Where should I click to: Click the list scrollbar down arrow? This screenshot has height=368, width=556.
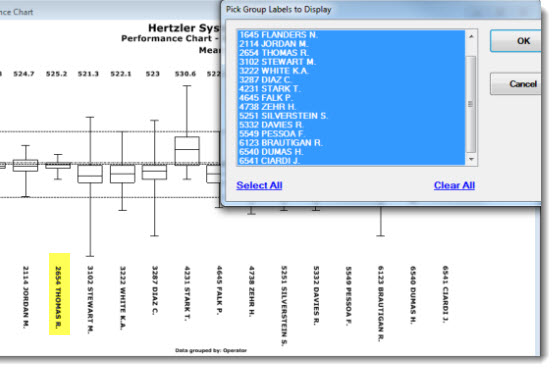point(471,160)
